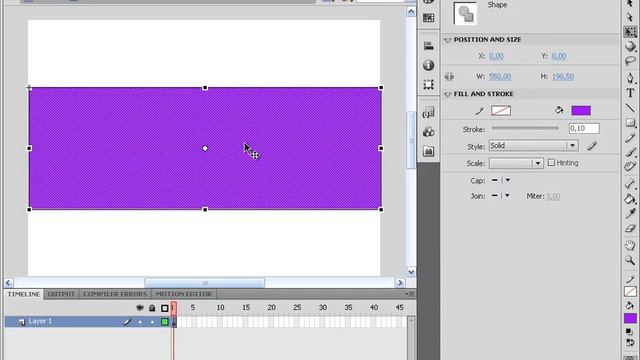Screen dimensions: 640x360
Task: Select the Eraser tool
Action: [630, 228]
